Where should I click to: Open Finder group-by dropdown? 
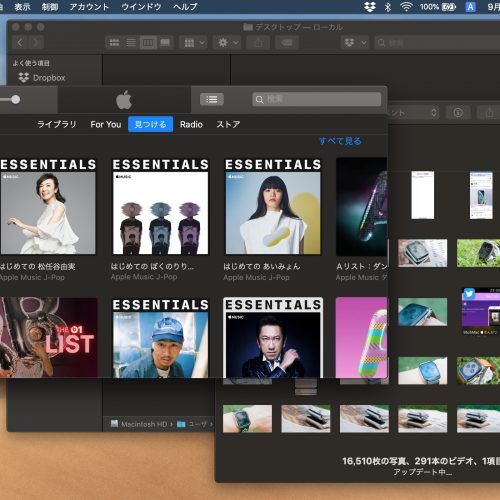(194, 43)
